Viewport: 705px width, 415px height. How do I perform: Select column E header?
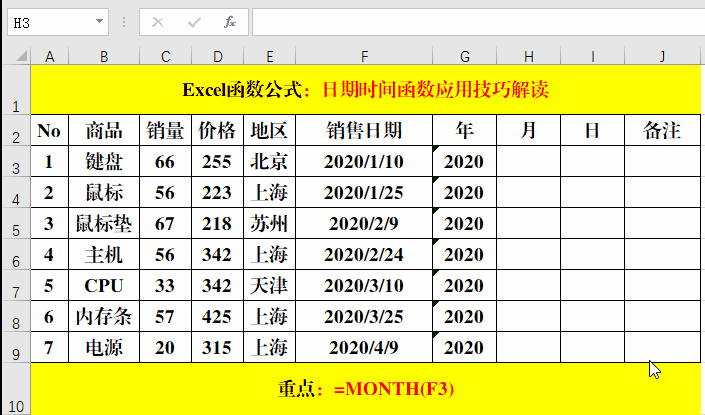click(x=269, y=57)
